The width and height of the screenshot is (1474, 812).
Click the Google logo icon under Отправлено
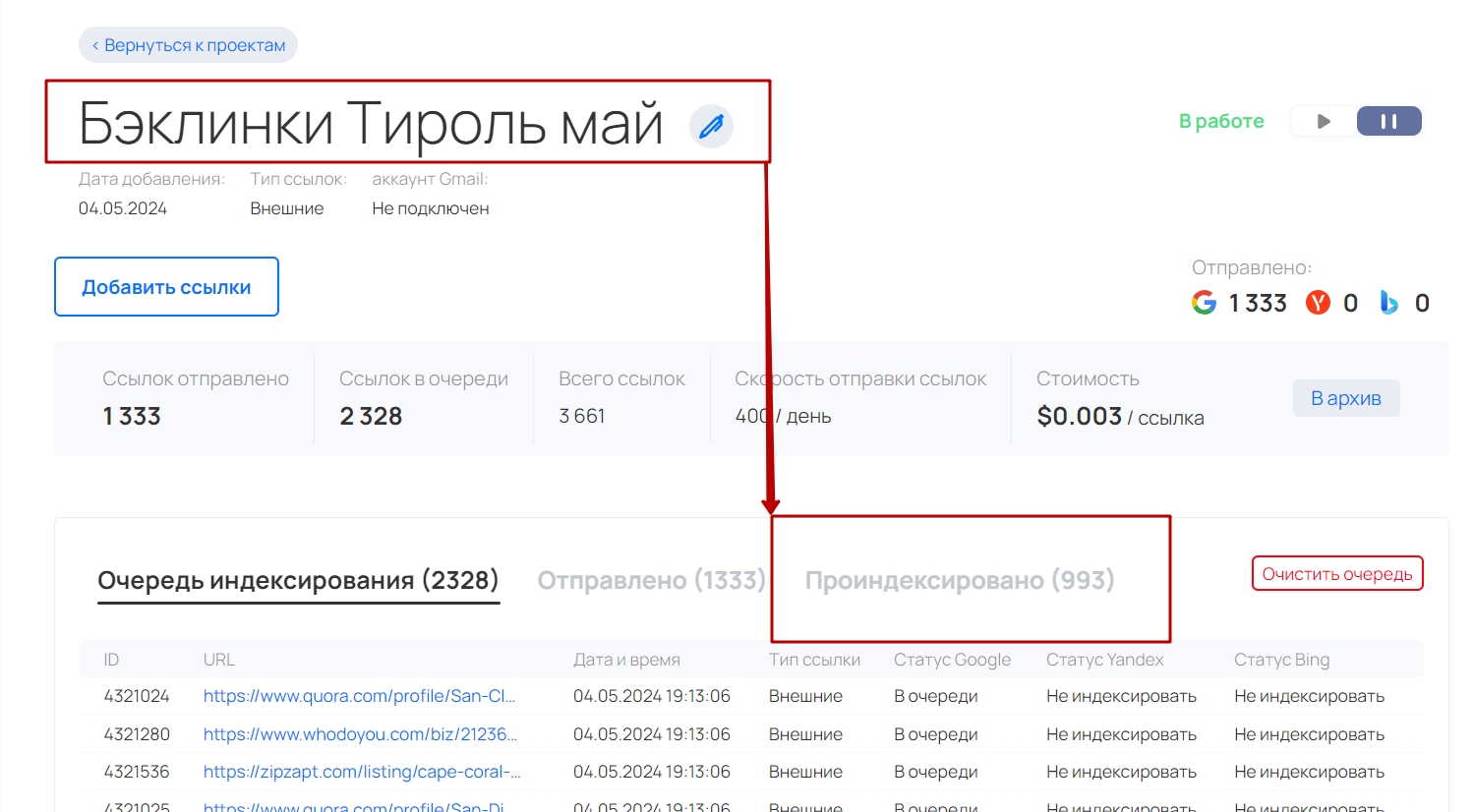coord(1204,303)
